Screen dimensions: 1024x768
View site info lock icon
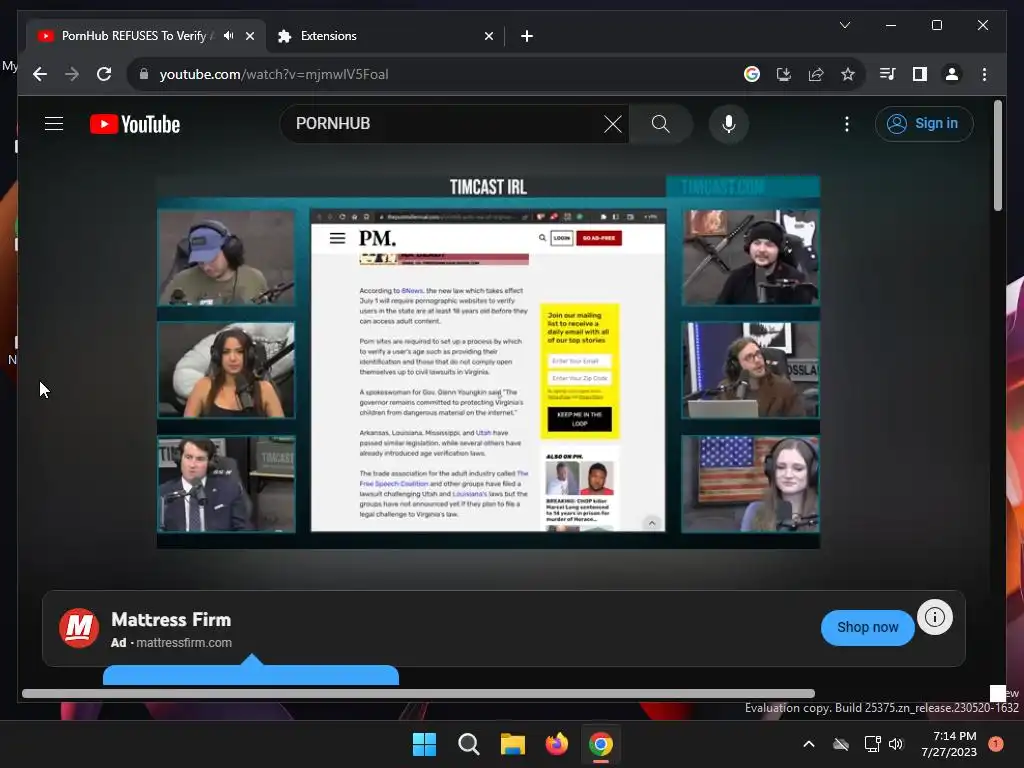(x=144, y=74)
